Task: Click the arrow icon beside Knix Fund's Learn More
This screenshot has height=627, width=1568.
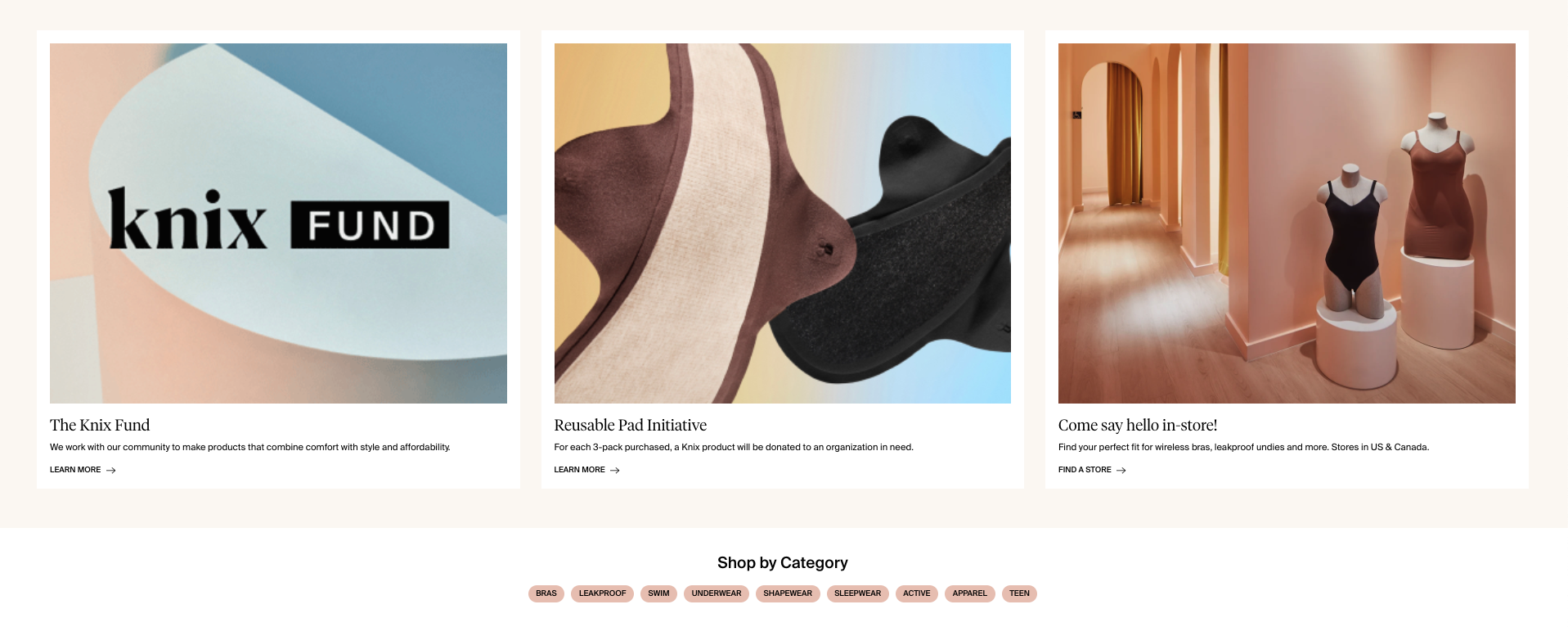Action: point(111,471)
